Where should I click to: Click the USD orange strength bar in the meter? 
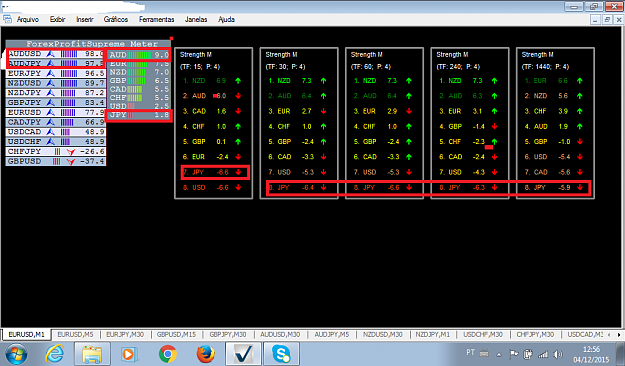point(131,106)
